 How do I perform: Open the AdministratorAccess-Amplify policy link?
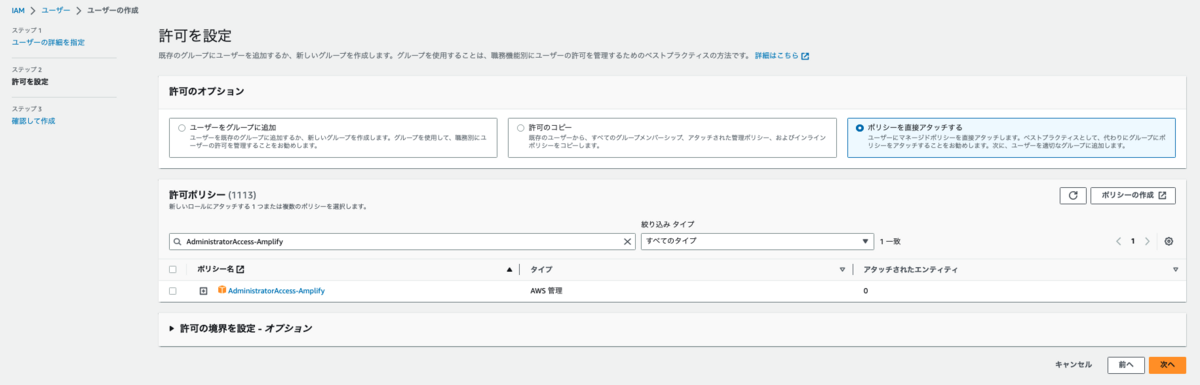(276, 291)
